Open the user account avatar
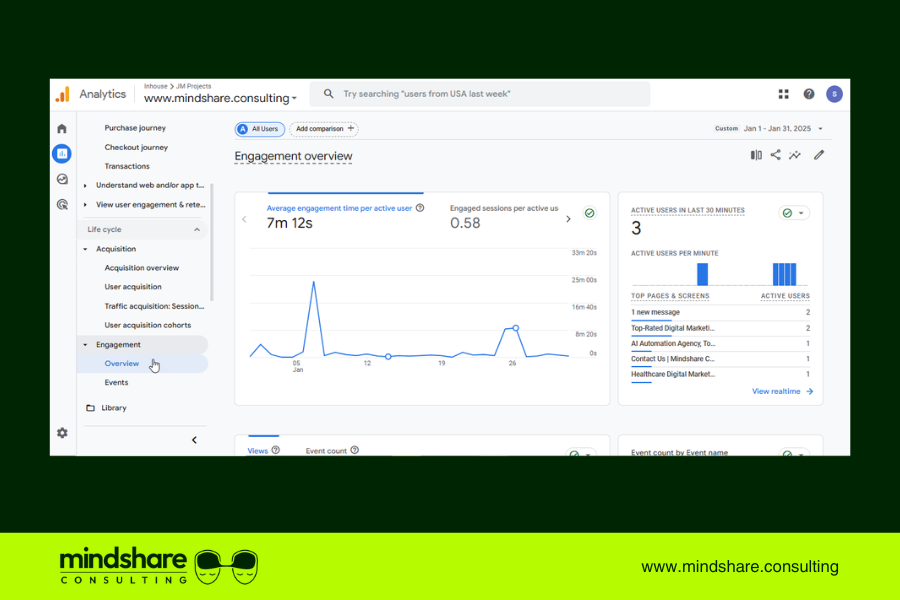Image resolution: width=900 pixels, height=600 pixels. (834, 94)
